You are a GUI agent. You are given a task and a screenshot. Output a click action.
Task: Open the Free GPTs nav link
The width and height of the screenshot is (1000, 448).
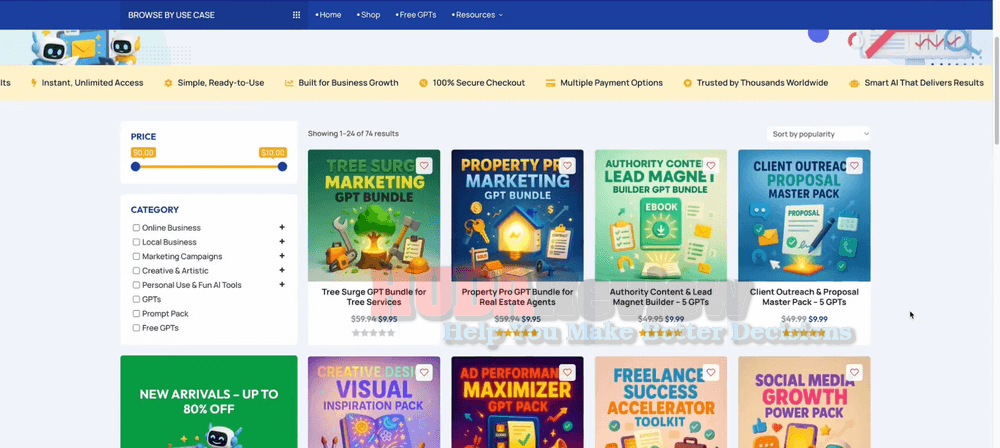pos(416,15)
